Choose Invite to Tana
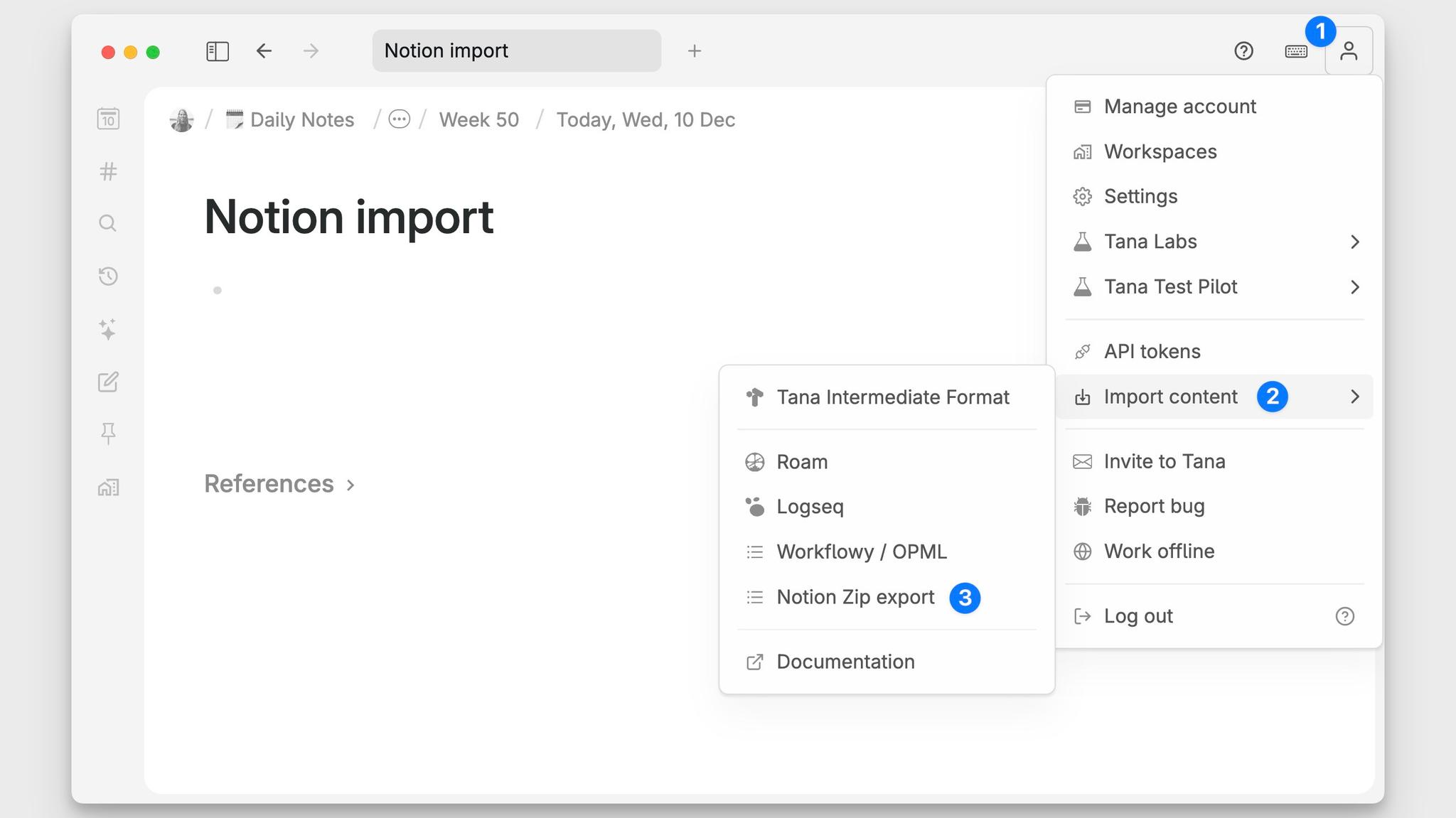1456x818 pixels. (x=1214, y=461)
